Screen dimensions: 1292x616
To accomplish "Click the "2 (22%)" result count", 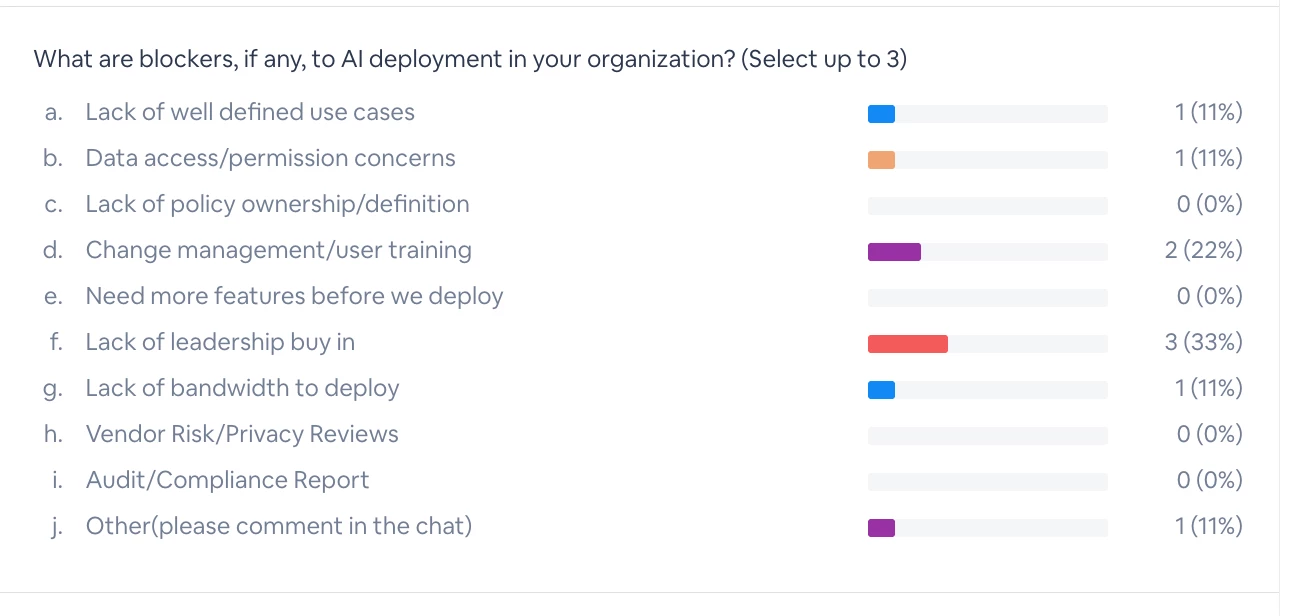I will (x=1203, y=251).
